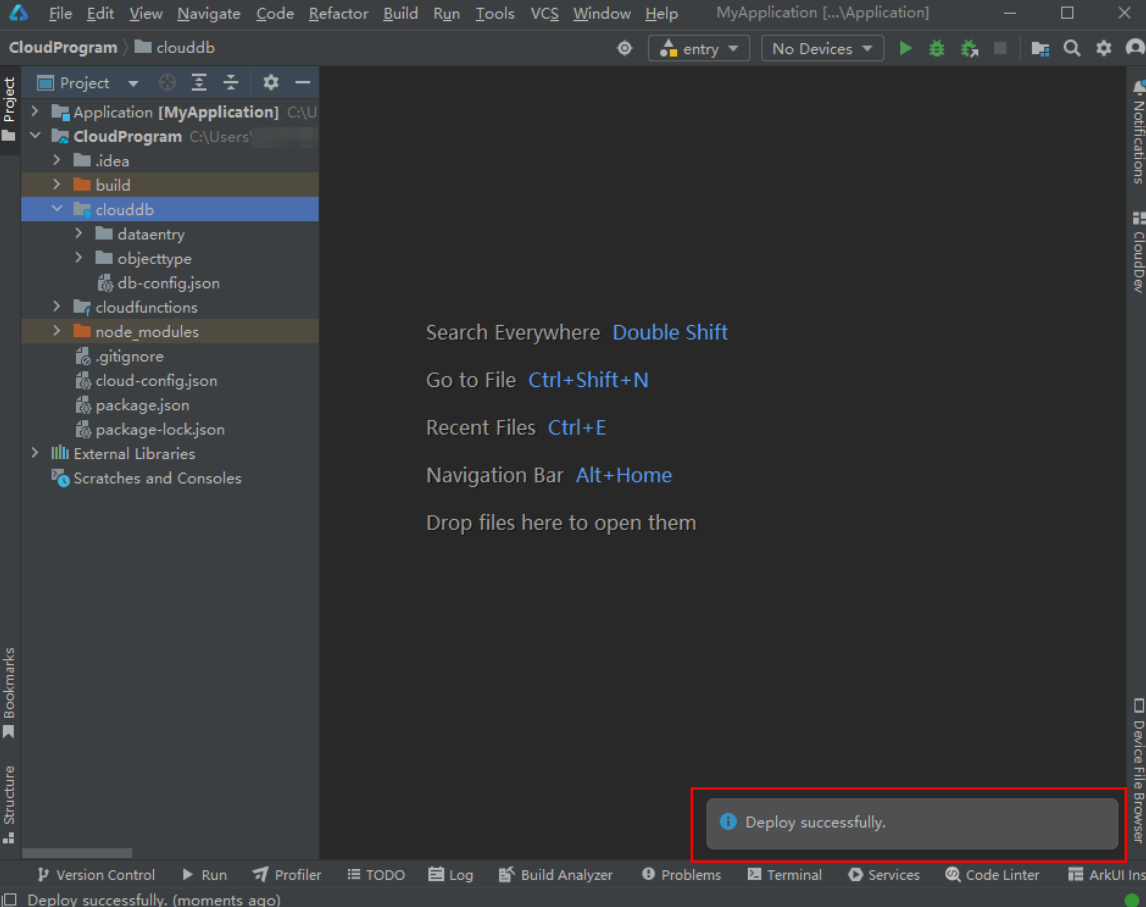Open the Tools menu
Viewport: 1146px width, 907px height.
click(x=495, y=13)
